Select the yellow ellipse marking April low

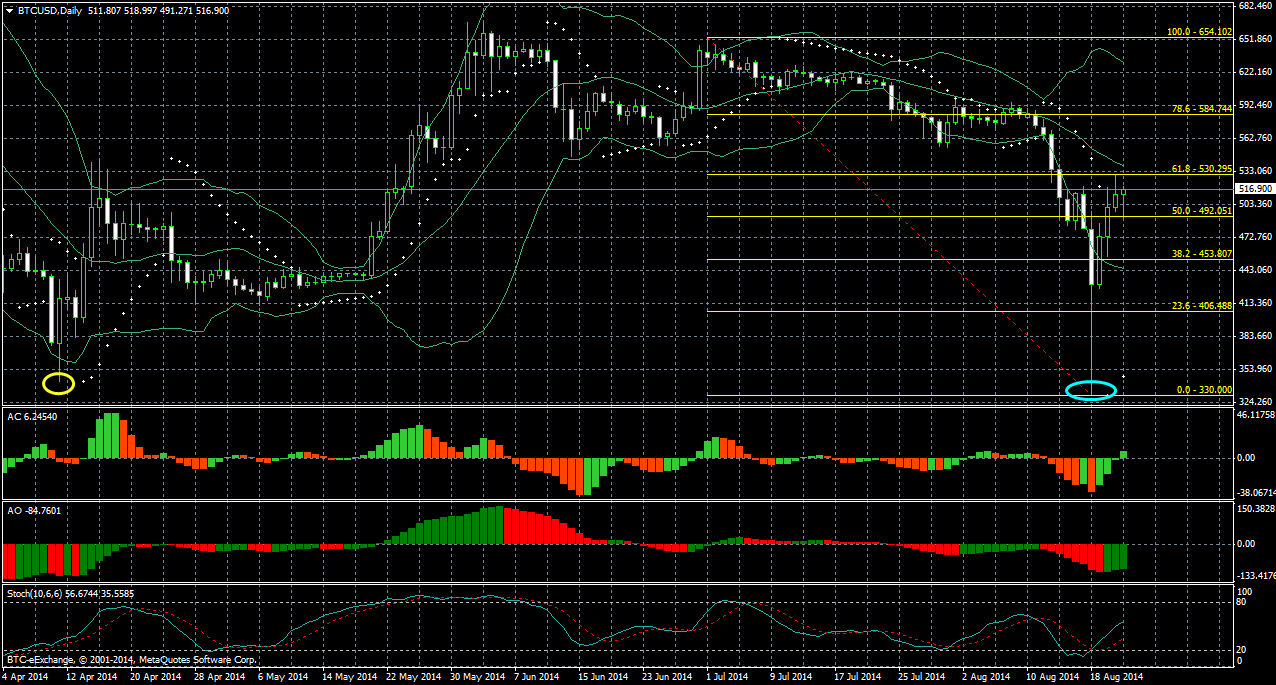(58, 382)
